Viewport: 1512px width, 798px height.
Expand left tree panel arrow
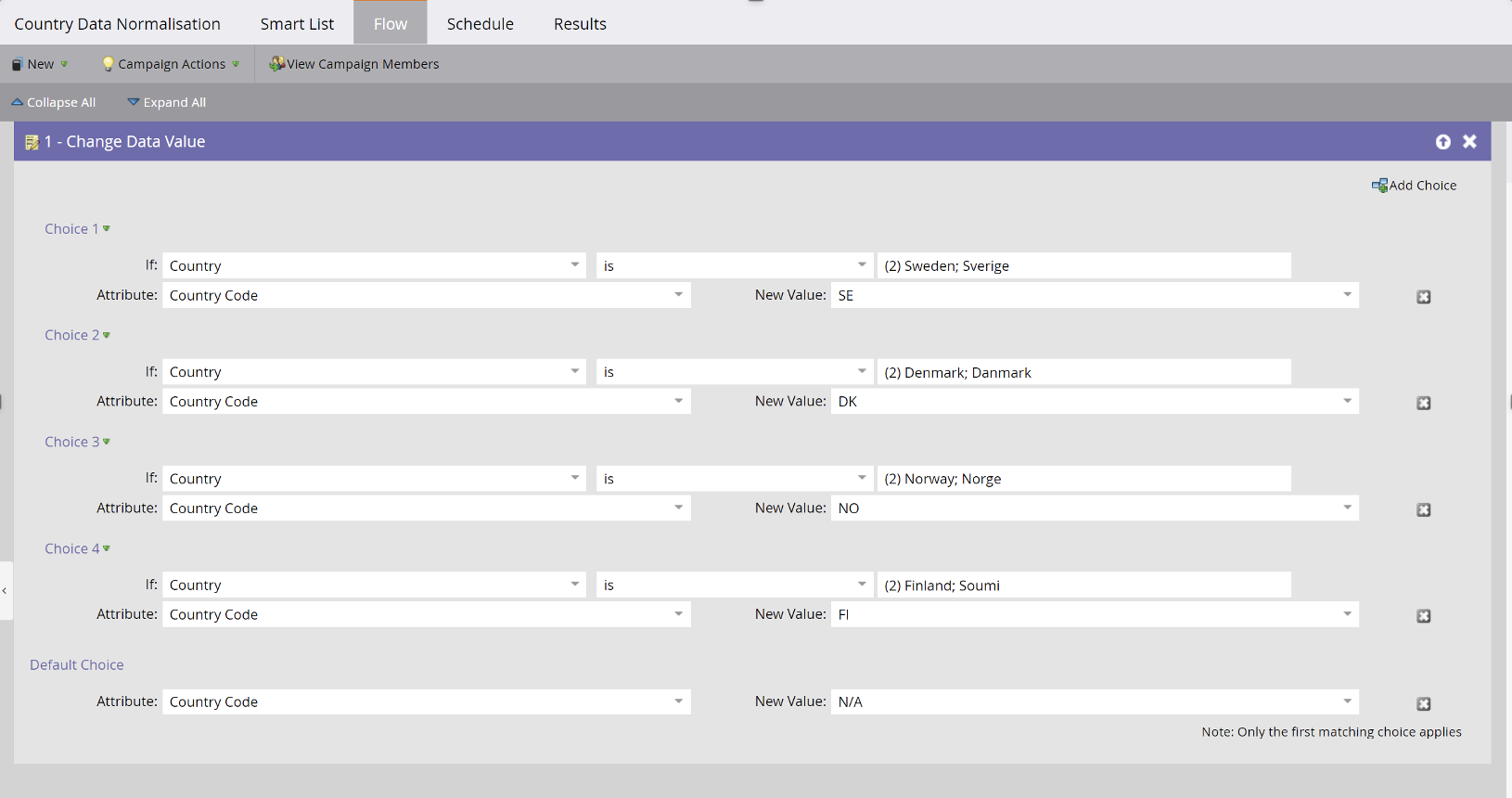pyautogui.click(x=5, y=590)
